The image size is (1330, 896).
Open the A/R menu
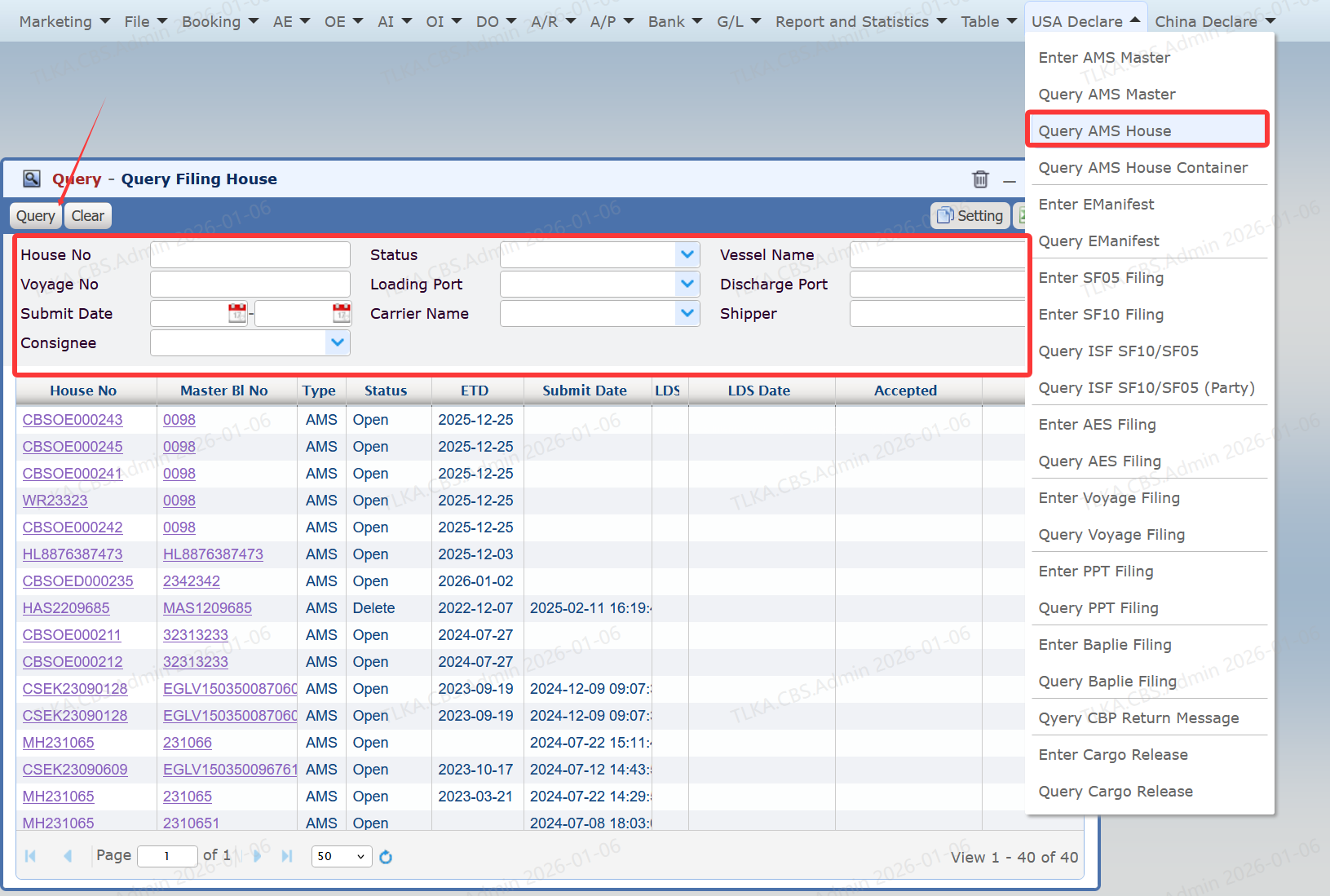pos(552,22)
